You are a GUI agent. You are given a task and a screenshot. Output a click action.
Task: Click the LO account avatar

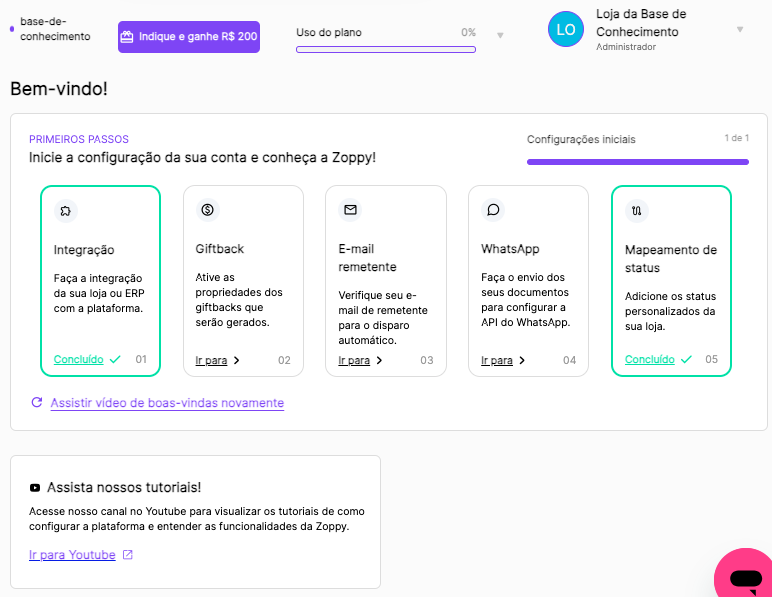[x=566, y=29]
